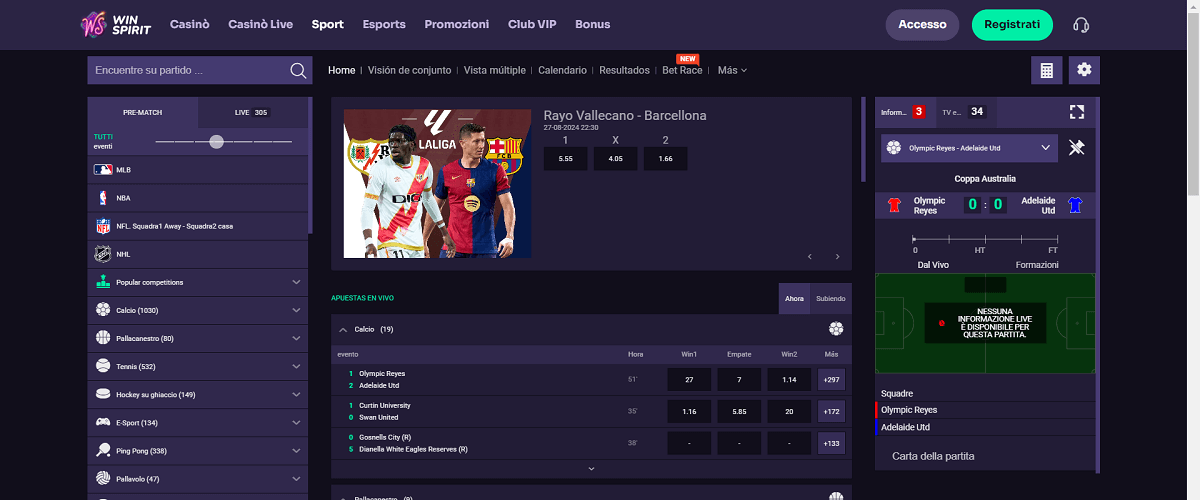The width and height of the screenshot is (1200, 500).
Task: Click the E-Sport gamepad icon
Action: (102, 422)
